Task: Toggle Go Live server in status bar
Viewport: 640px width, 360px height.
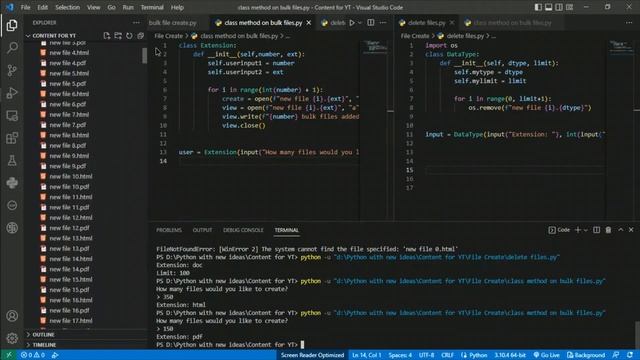Action: pos(547,355)
